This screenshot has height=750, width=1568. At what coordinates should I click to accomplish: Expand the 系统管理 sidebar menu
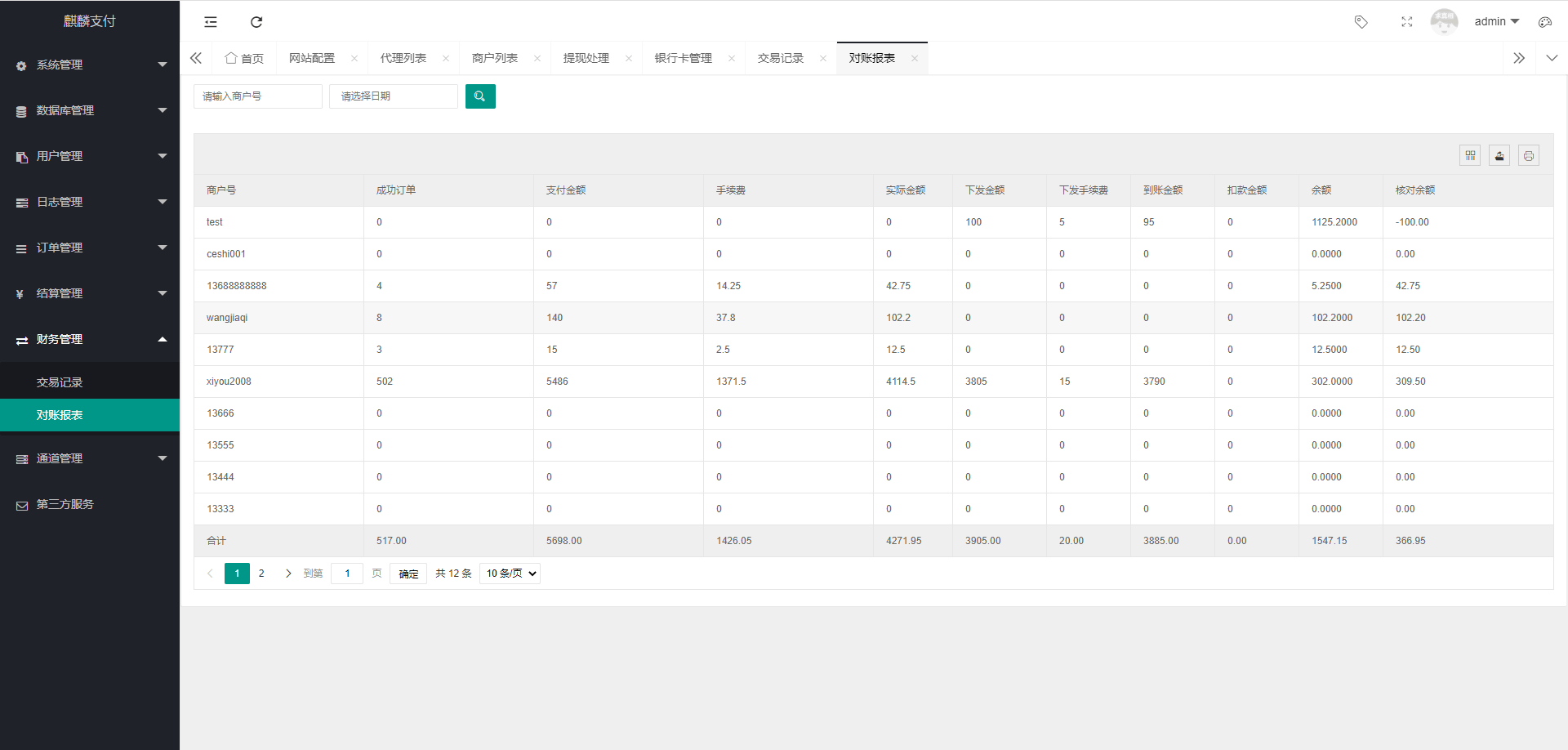click(90, 65)
